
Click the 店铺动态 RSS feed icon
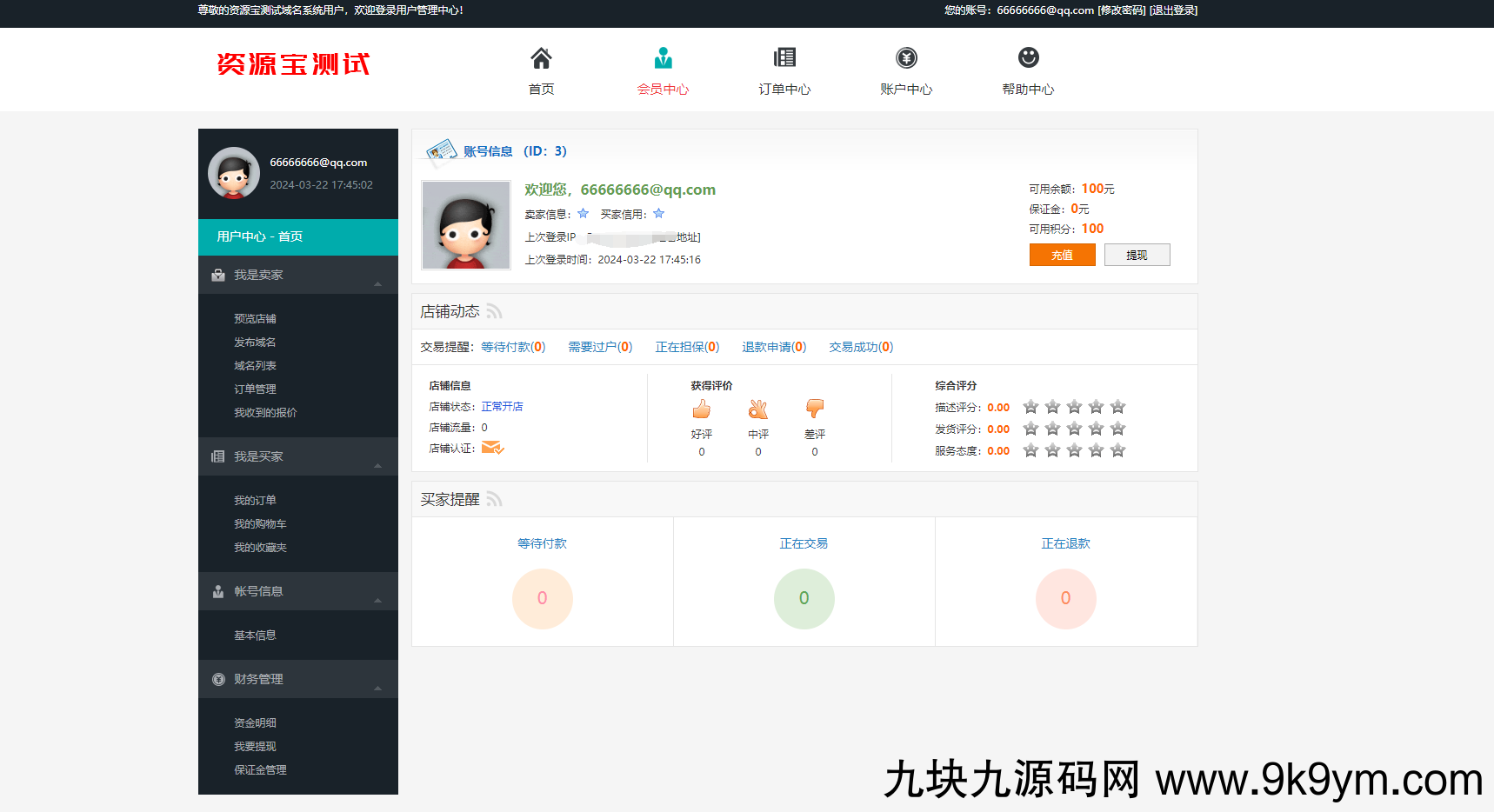[x=494, y=311]
